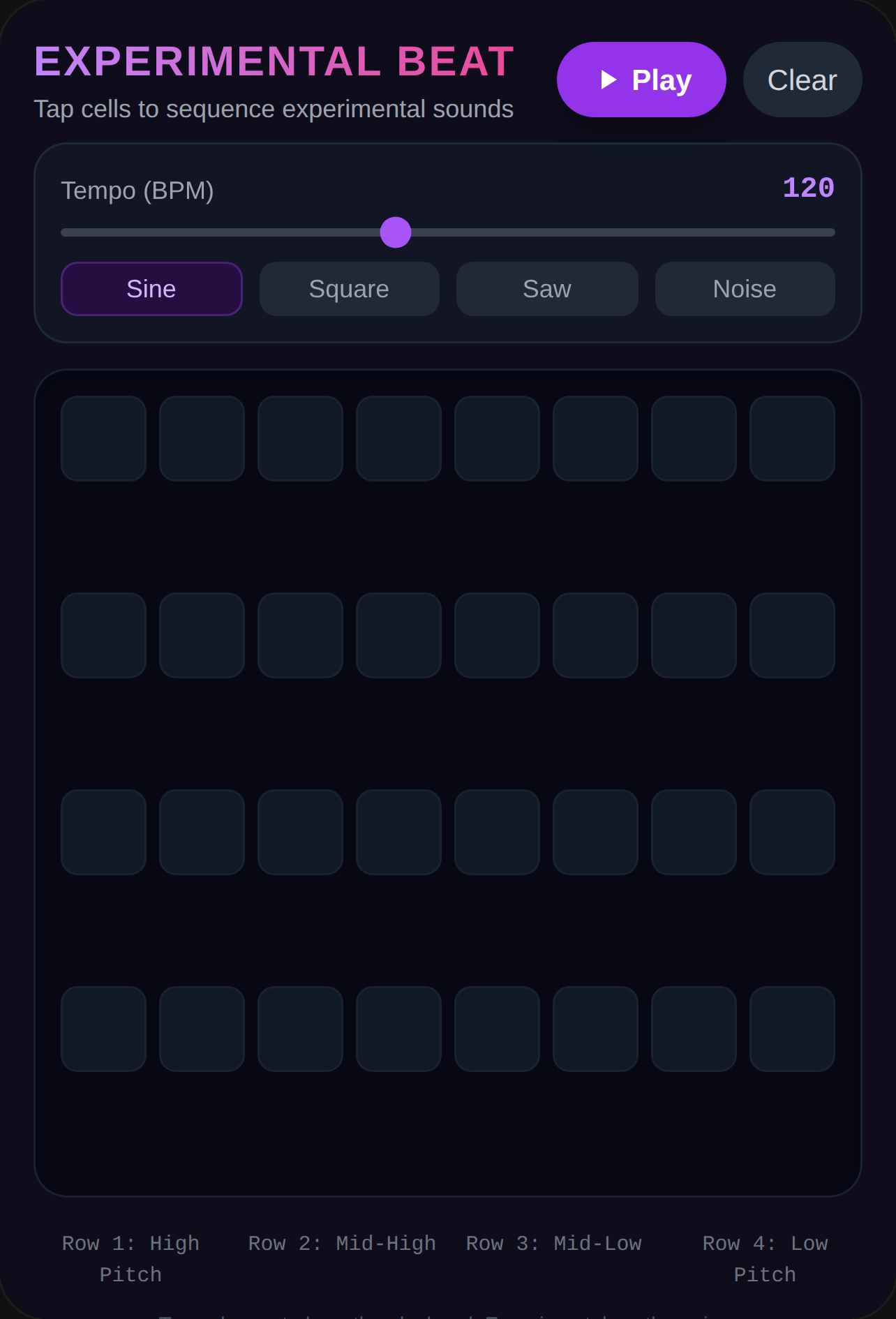Select the Sine waveform
This screenshot has height=1319, width=896.
click(x=151, y=289)
